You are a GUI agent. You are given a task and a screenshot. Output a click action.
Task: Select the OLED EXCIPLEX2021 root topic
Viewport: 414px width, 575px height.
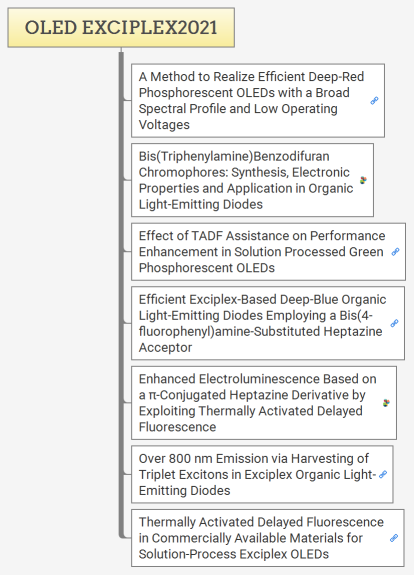coord(121,28)
